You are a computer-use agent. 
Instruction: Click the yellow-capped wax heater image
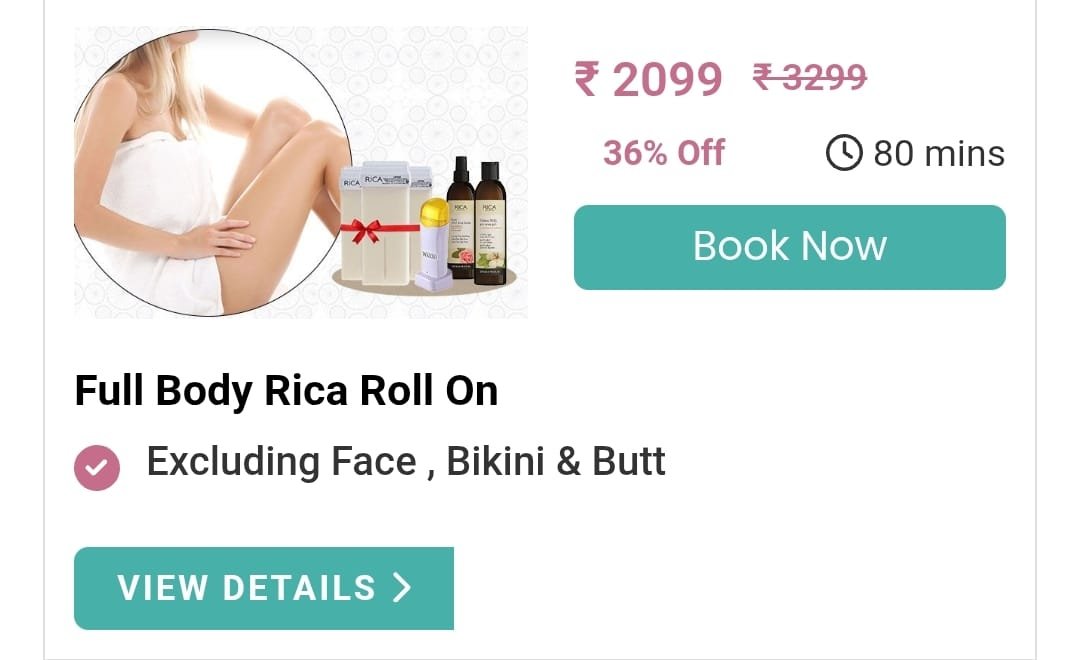click(434, 245)
